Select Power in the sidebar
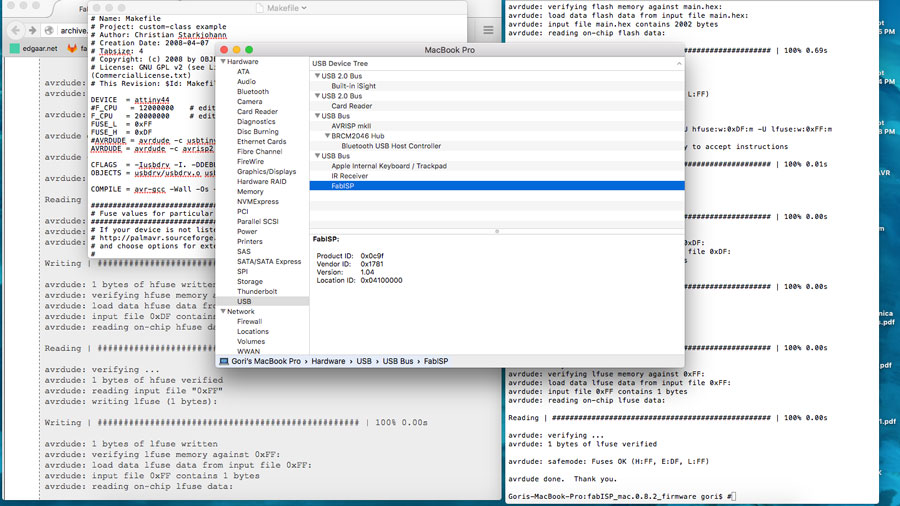900x506 pixels. (247, 232)
